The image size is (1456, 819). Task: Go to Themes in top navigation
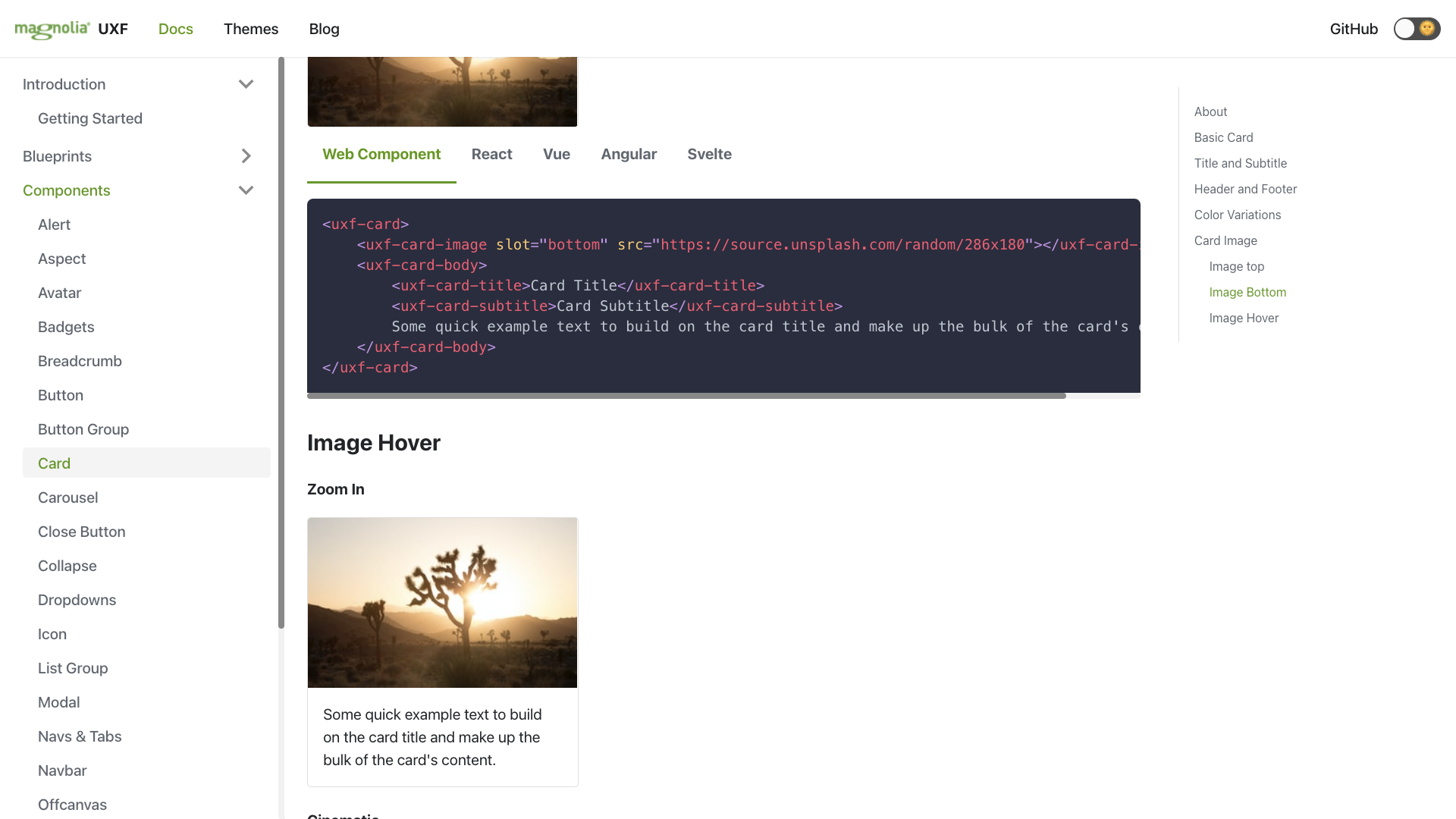click(x=251, y=29)
